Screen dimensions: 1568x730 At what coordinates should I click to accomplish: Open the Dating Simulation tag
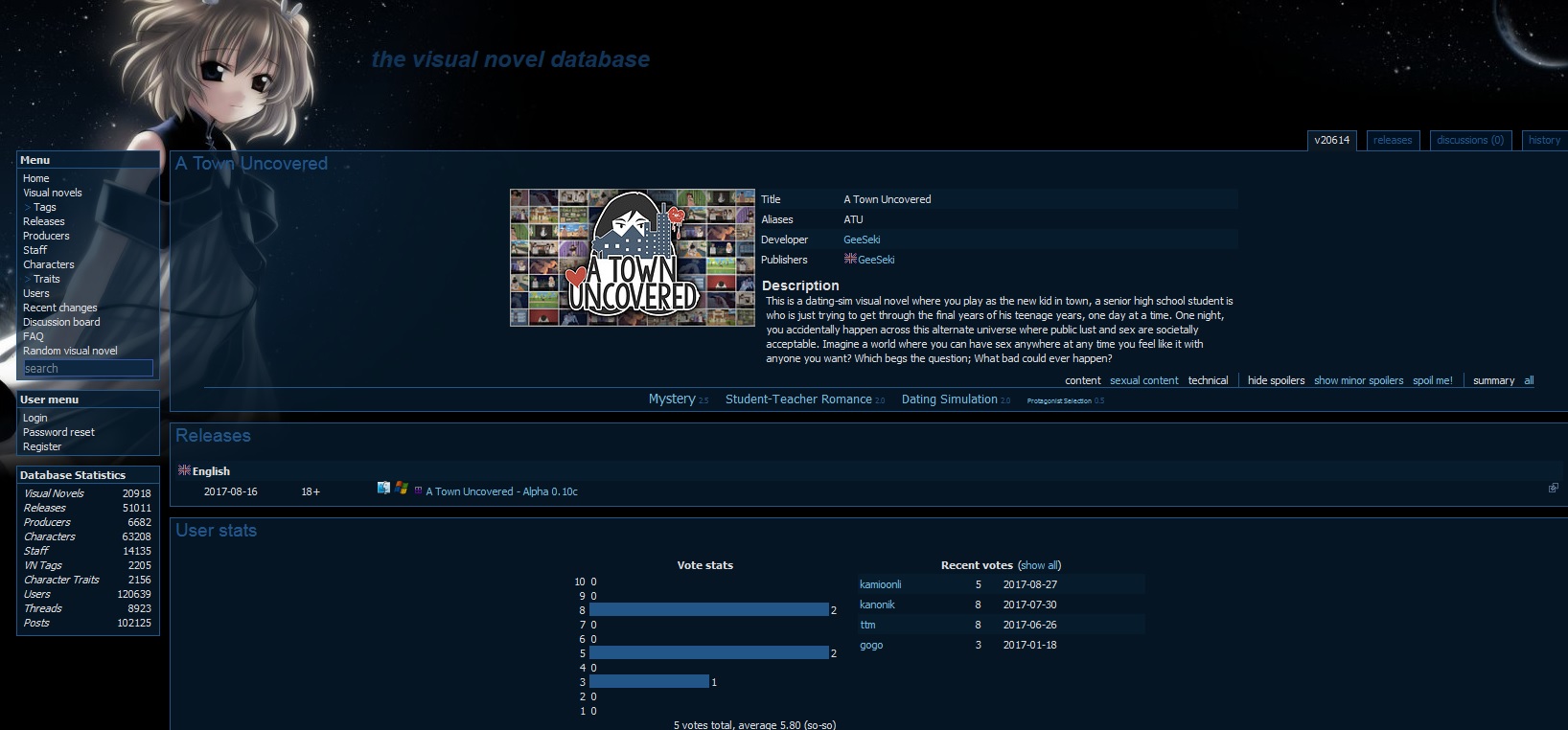[949, 399]
